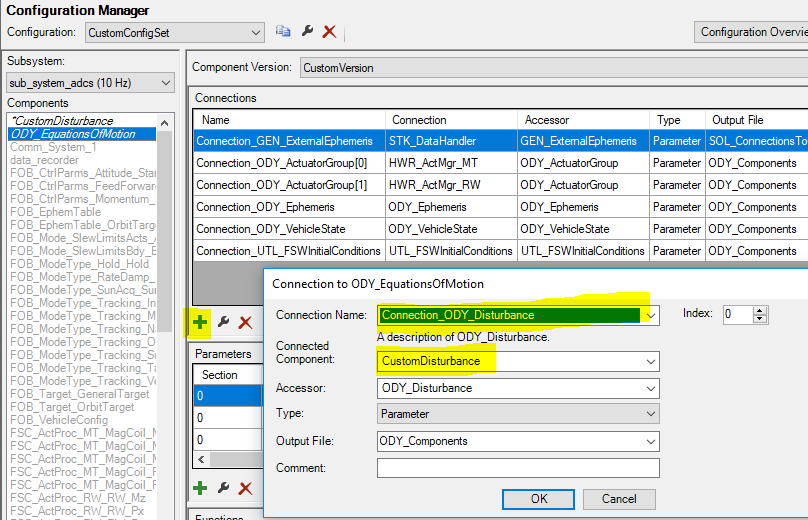Delete the configuration with the red X

pos(329,32)
